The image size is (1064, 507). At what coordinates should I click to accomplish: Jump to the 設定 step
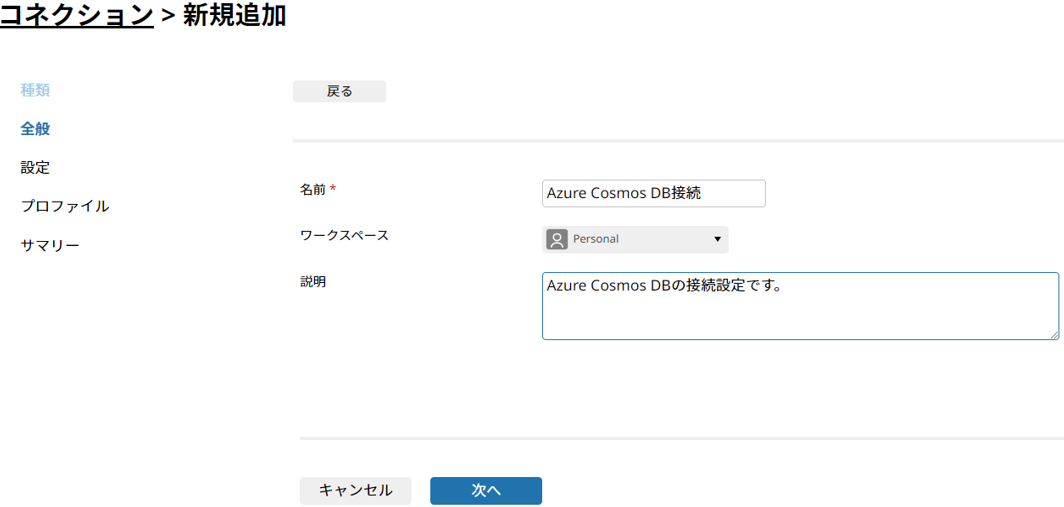point(35,168)
